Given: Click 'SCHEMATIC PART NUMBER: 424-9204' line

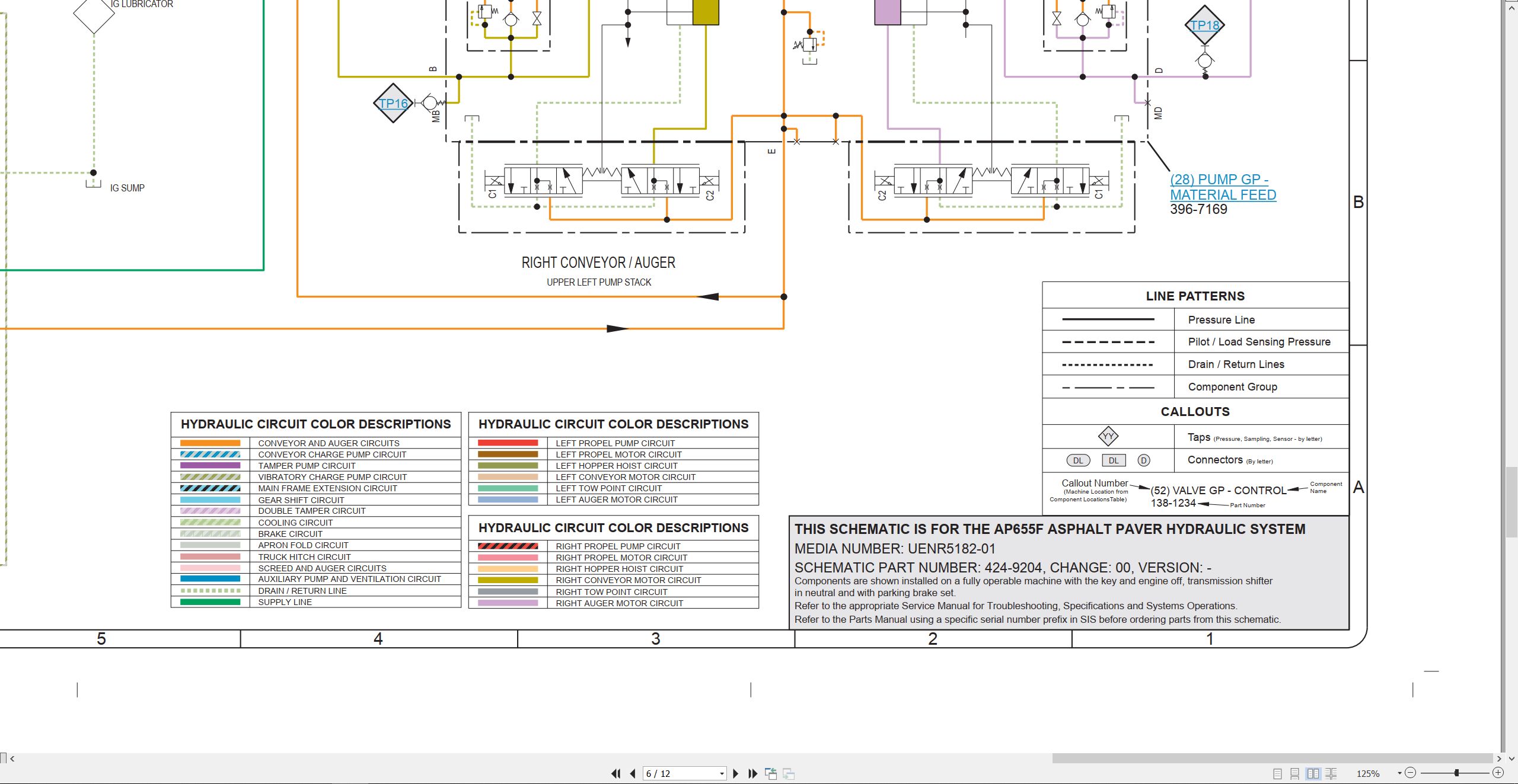Looking at the screenshot, I should coord(1003,568).
